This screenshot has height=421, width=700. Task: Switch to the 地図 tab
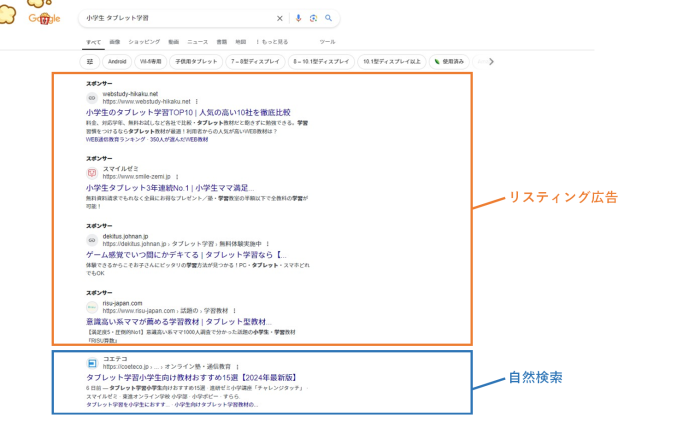[x=241, y=42]
